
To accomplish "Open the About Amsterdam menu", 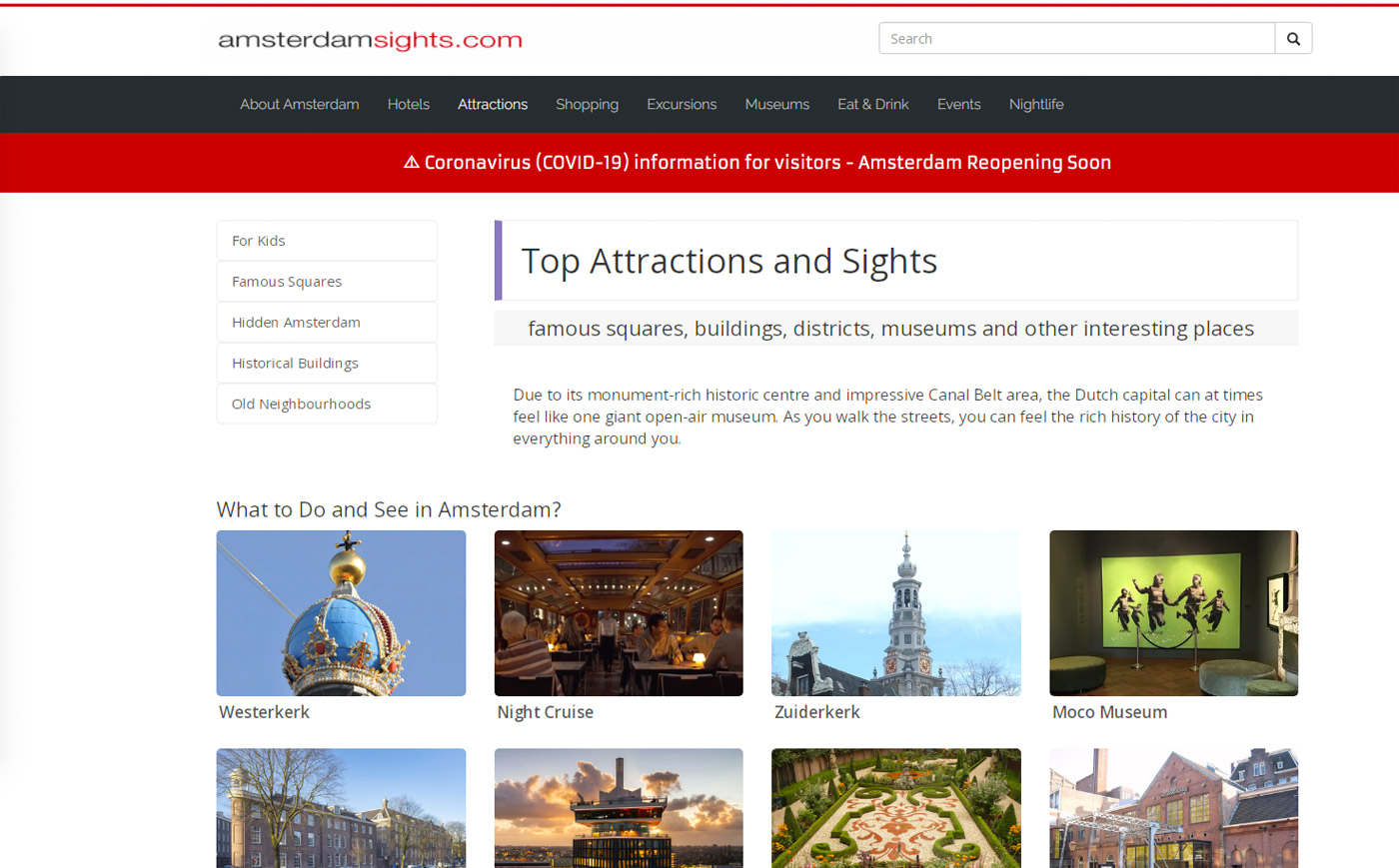I will [x=299, y=104].
